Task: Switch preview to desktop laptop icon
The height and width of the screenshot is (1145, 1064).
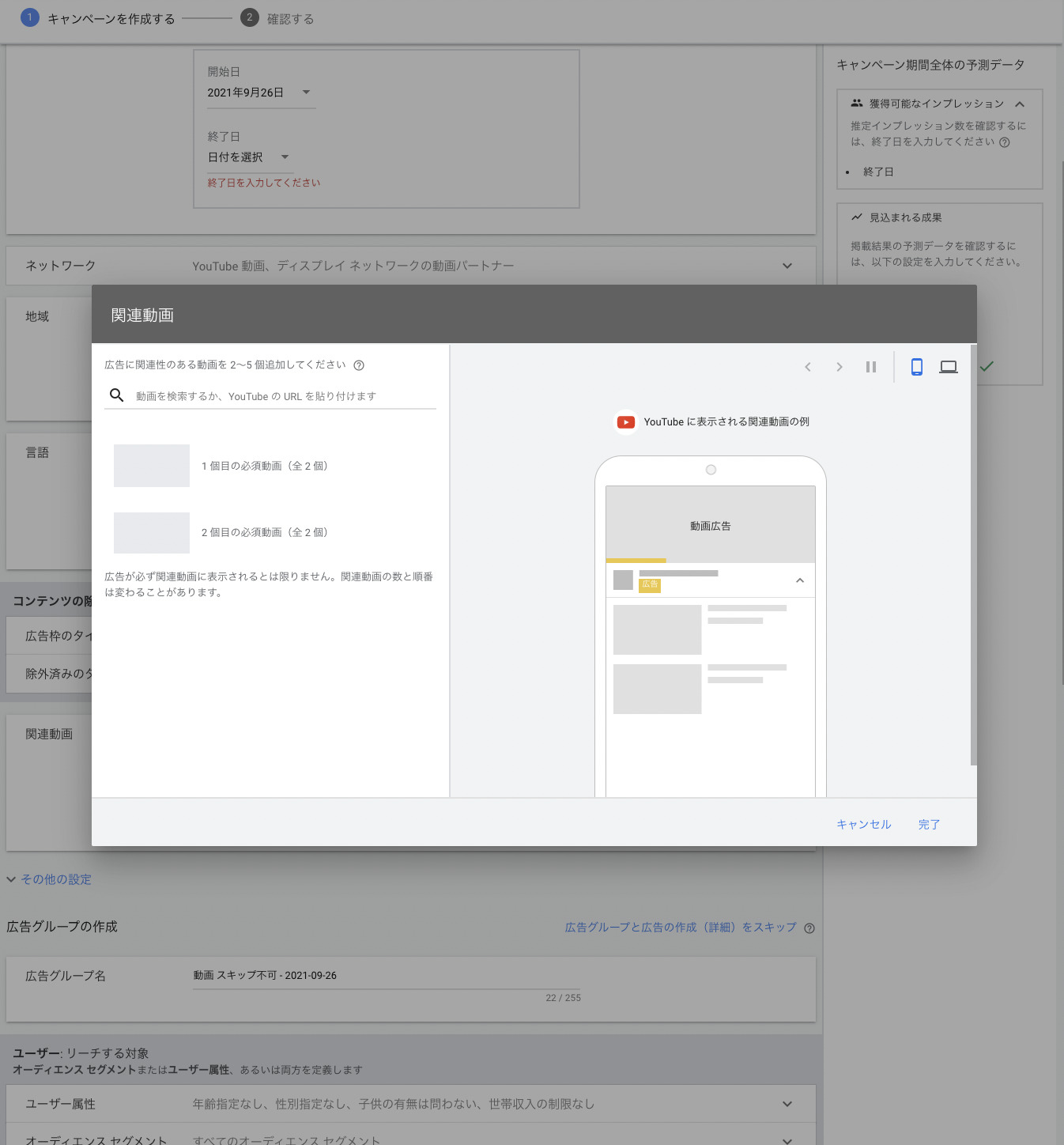Action: [x=949, y=367]
